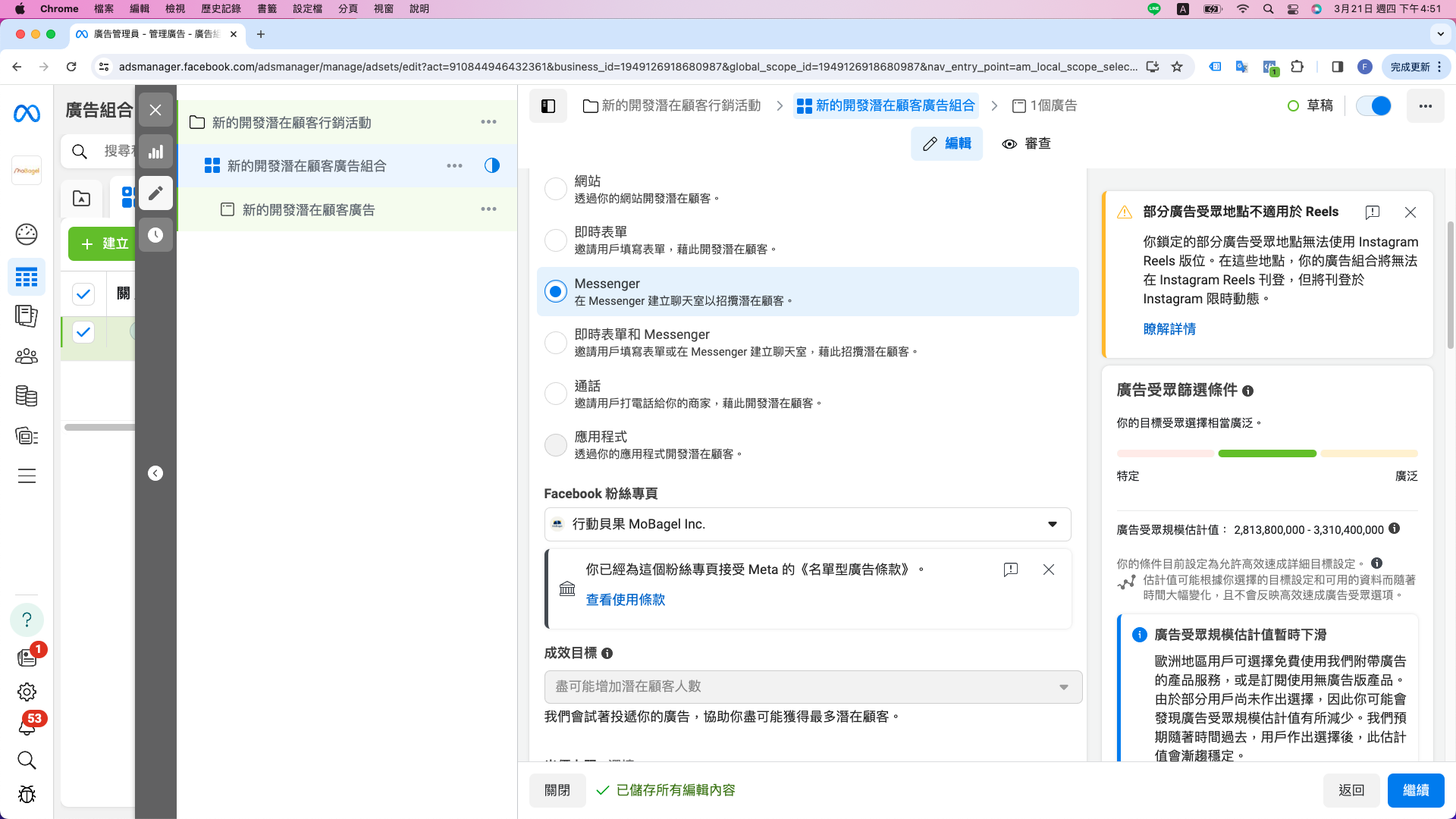This screenshot has width=1456, height=819.
Task: Click breadcrumb 新的開發潛在顧客行銷活動
Action: point(672,106)
